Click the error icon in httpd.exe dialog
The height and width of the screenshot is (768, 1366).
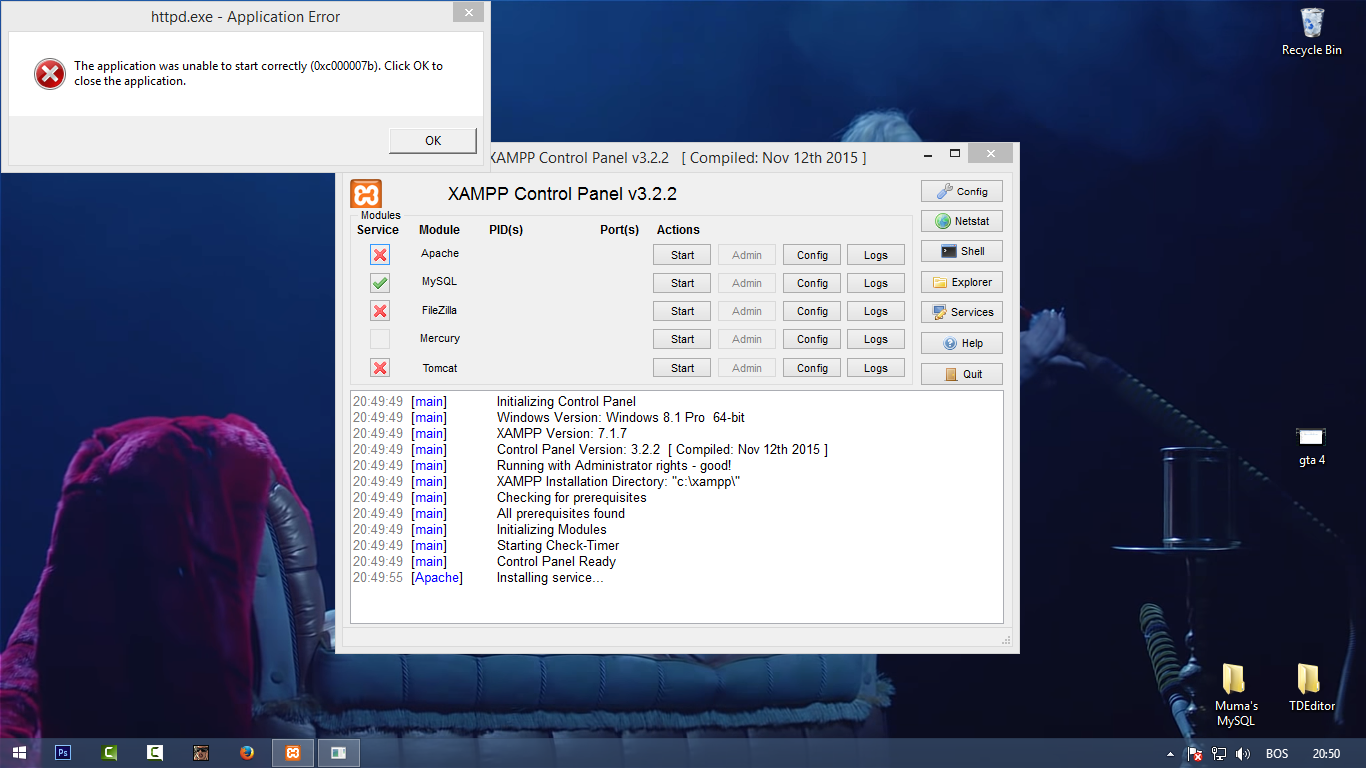coord(50,74)
